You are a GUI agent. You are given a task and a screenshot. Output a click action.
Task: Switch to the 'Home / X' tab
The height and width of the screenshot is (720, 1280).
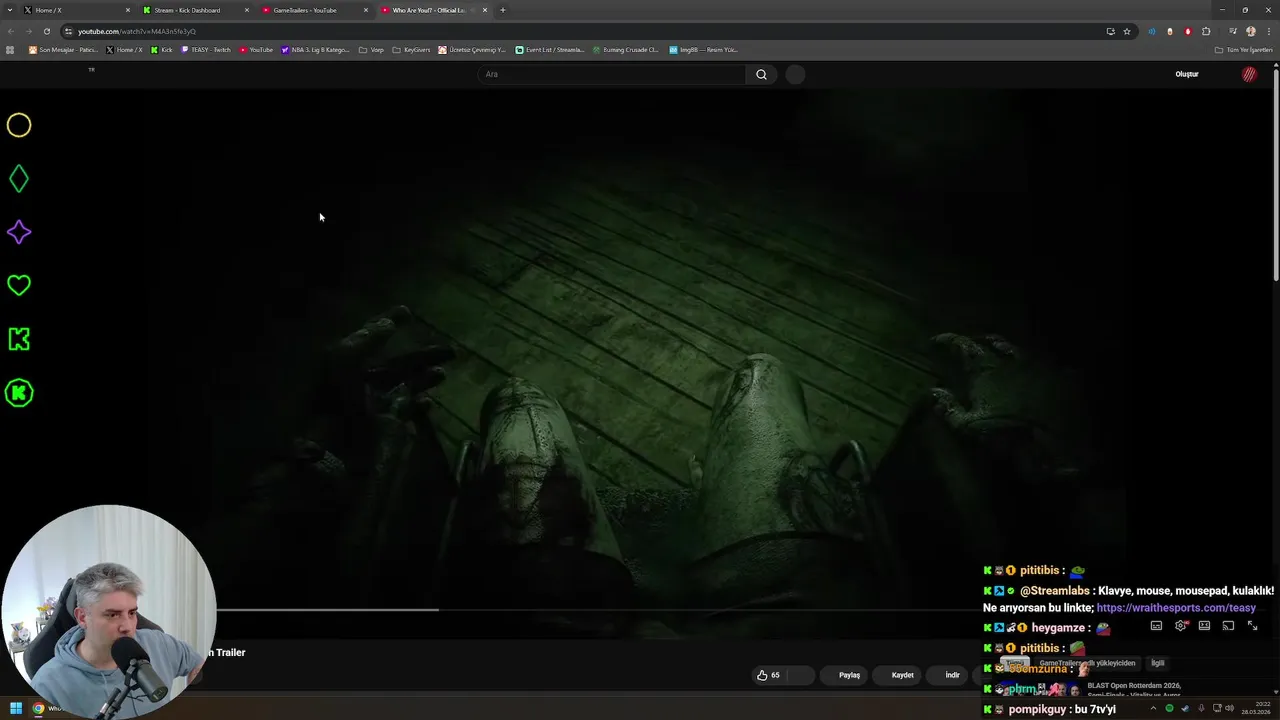coord(75,10)
